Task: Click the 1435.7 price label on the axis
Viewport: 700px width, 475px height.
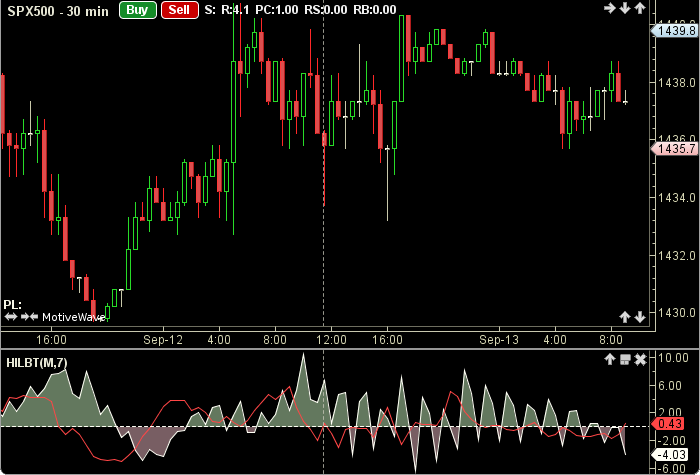Action: point(675,149)
